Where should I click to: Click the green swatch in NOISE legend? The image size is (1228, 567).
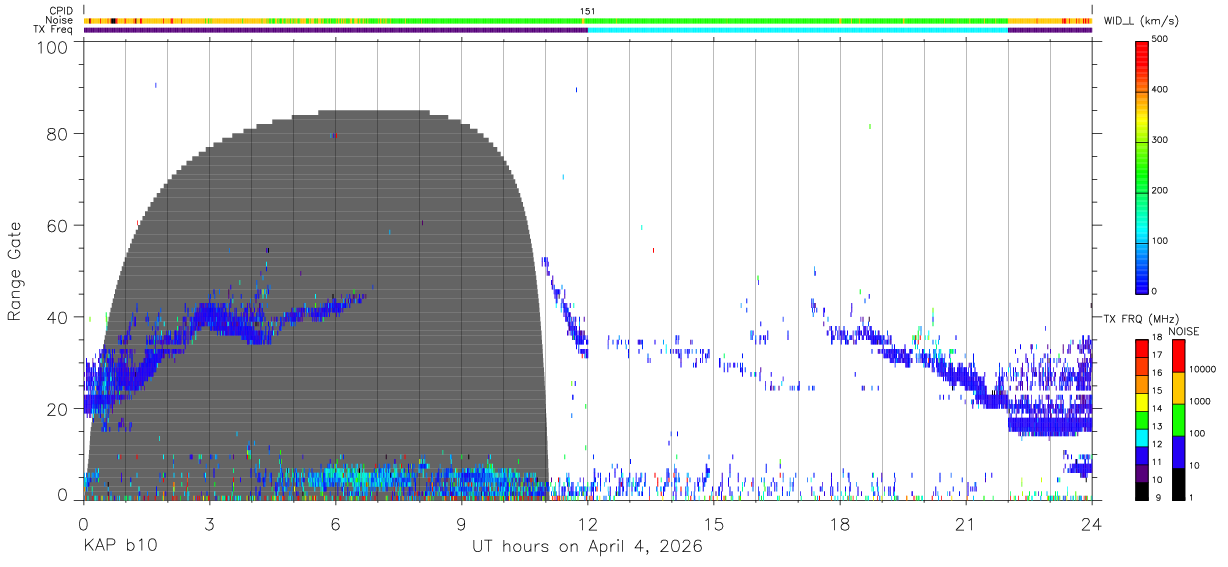[x=1178, y=419]
